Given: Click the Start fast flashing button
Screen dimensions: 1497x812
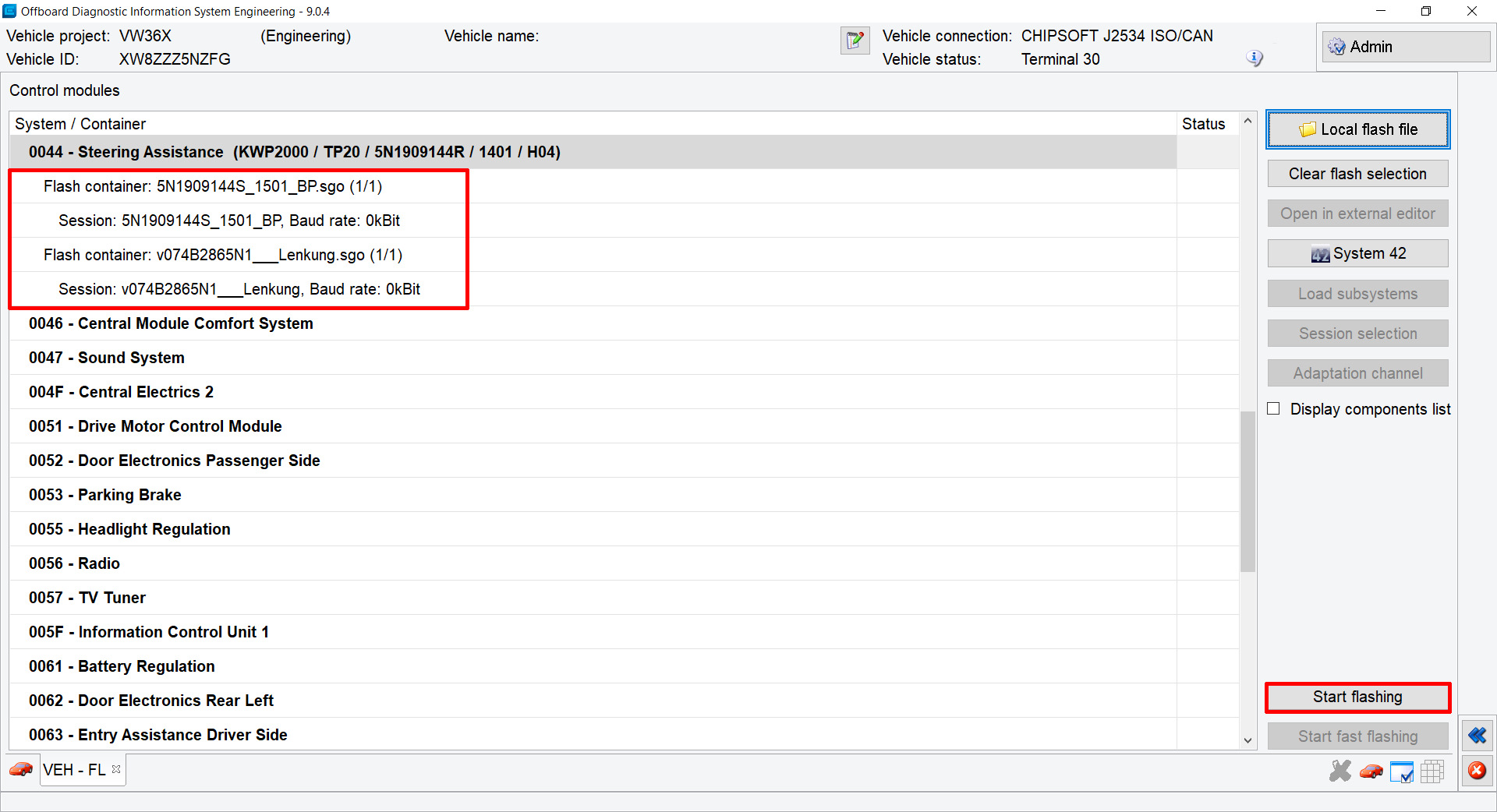Looking at the screenshot, I should click(1357, 736).
